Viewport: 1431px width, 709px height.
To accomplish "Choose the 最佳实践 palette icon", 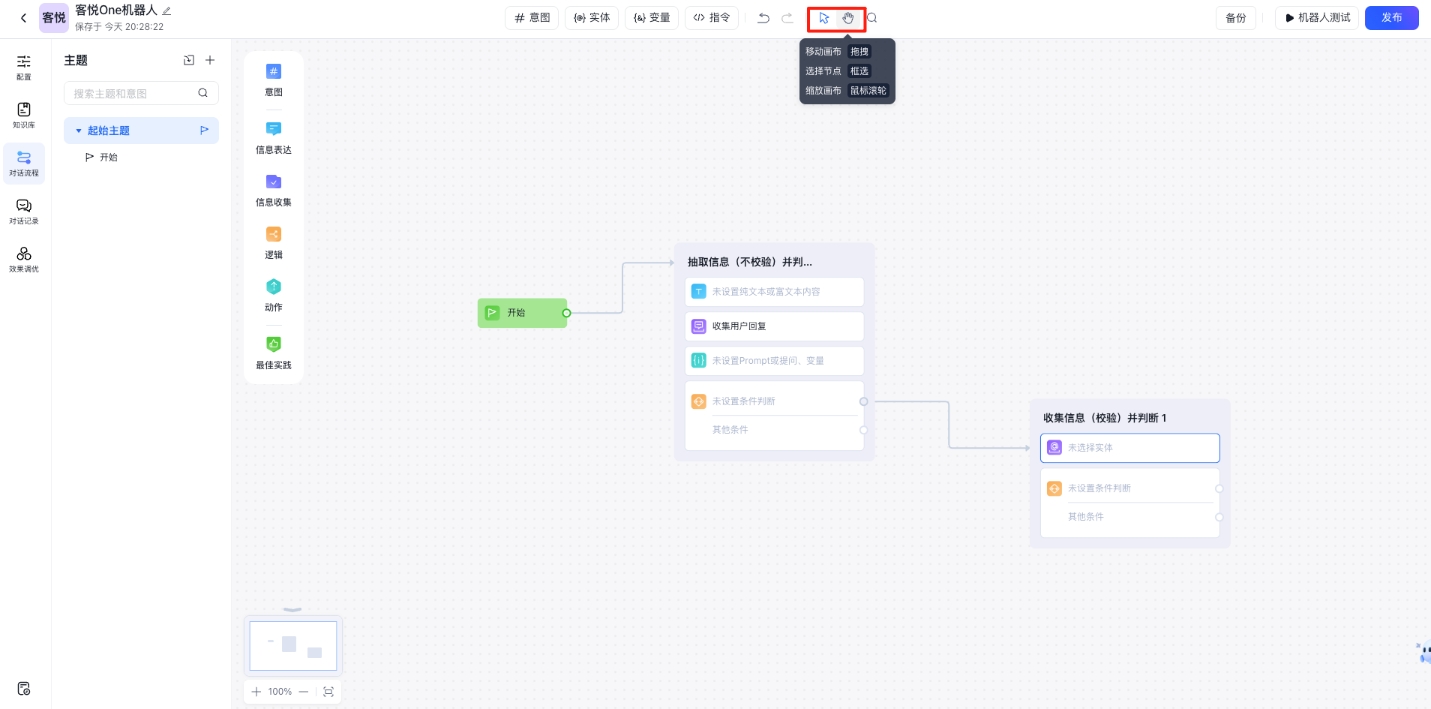I will [x=273, y=345].
